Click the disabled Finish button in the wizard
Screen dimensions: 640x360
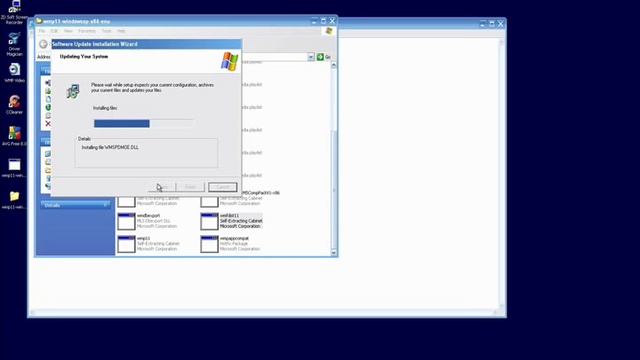[x=190, y=187]
